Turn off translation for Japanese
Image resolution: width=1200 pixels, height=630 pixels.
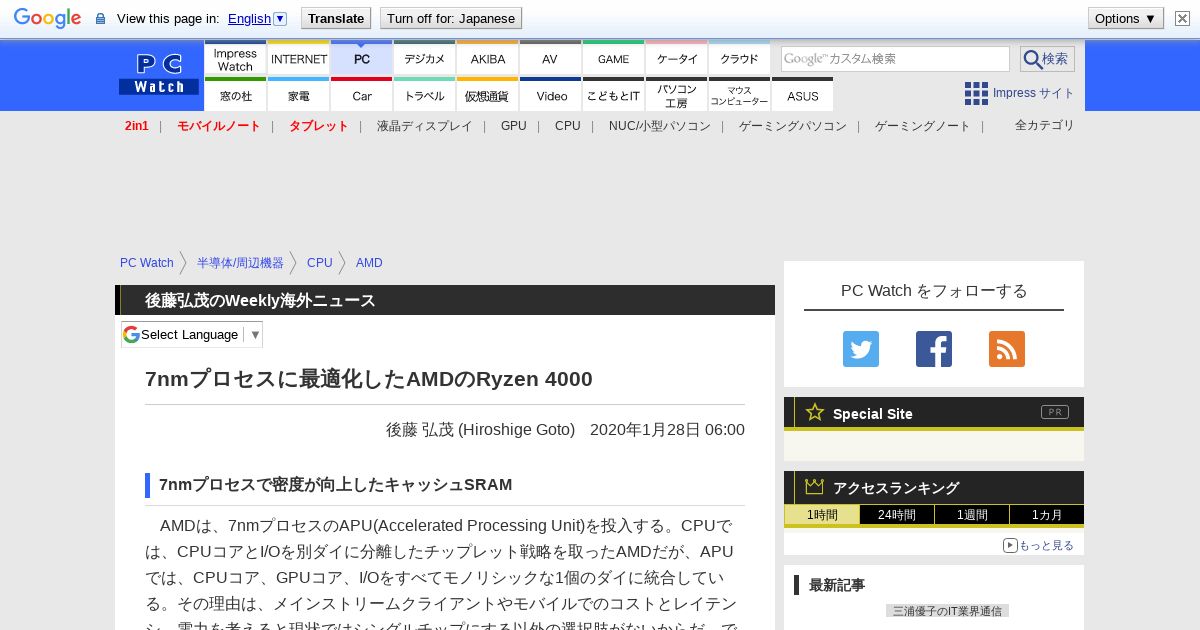[451, 18]
